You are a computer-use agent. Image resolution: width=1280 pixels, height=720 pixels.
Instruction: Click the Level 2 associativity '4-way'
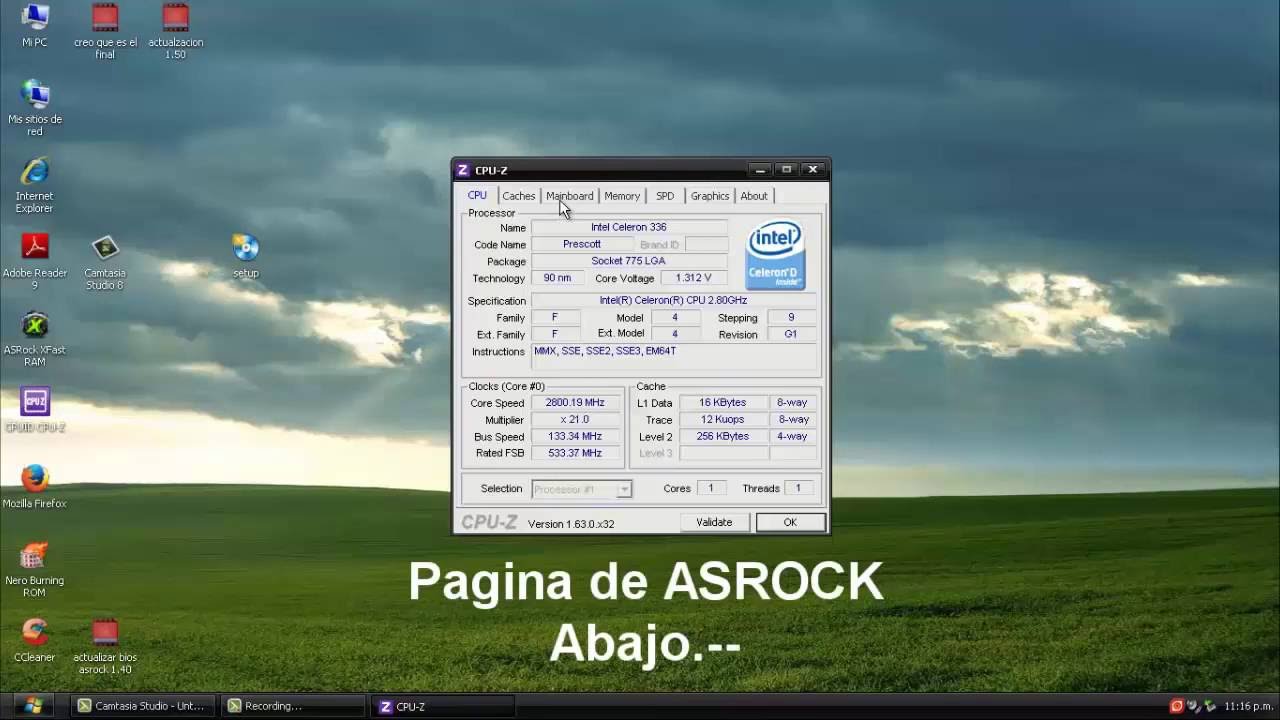tap(792, 437)
